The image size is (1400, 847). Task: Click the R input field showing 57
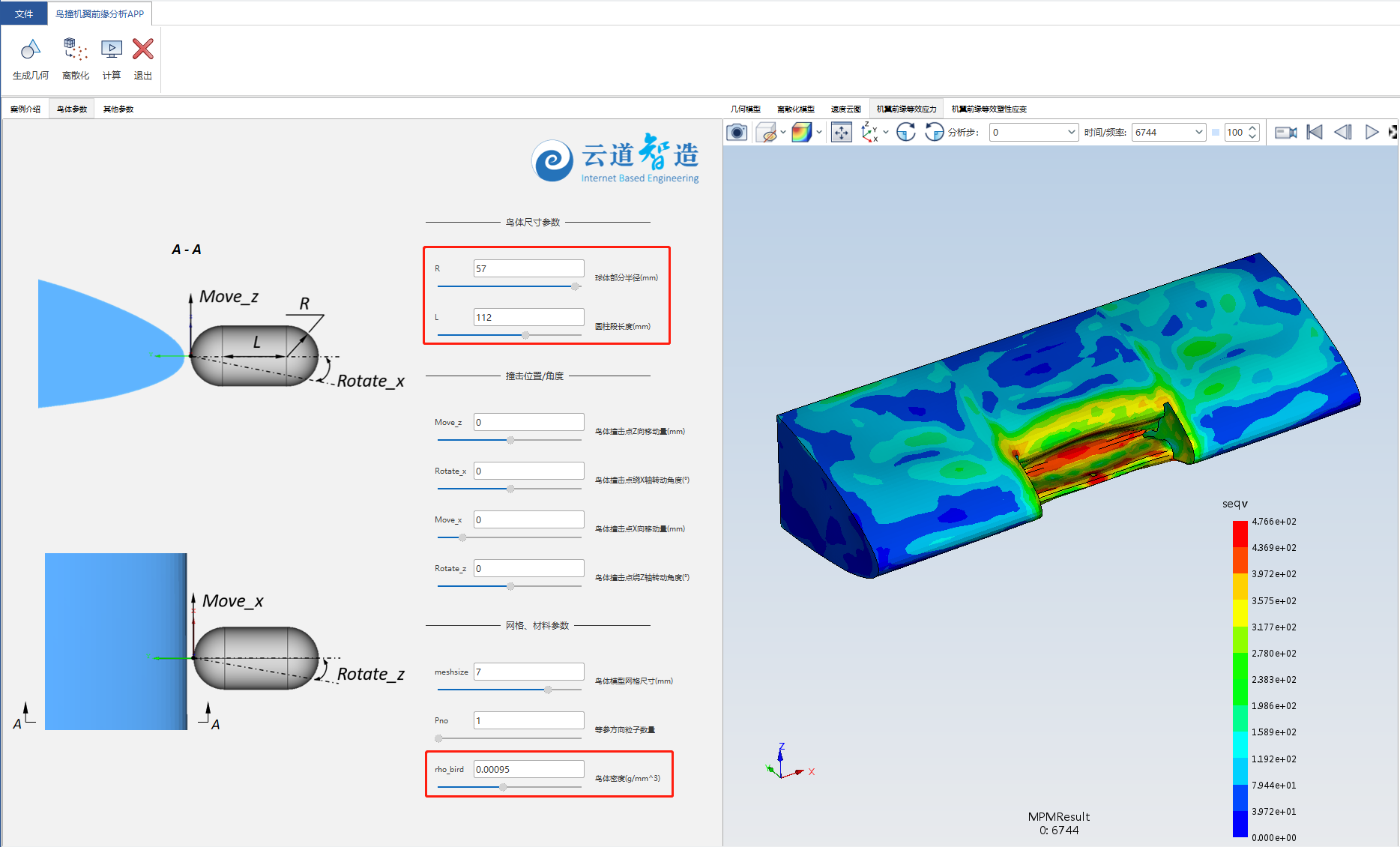(x=528, y=268)
